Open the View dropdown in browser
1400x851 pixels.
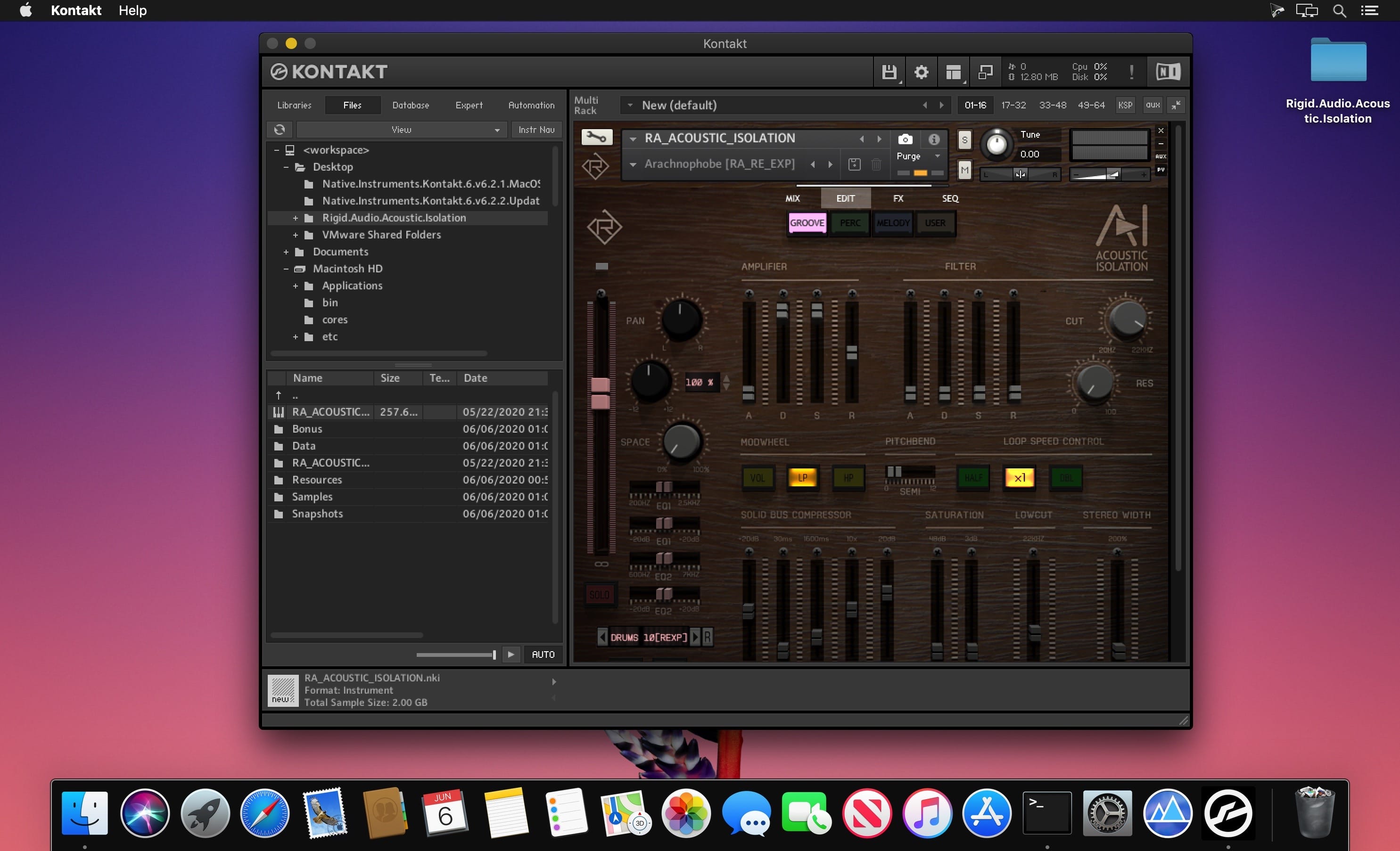[x=401, y=130]
